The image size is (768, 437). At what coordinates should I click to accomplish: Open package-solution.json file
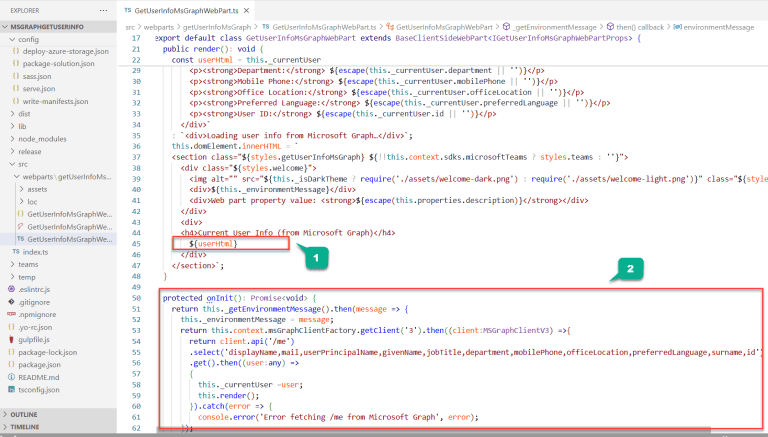coord(59,64)
